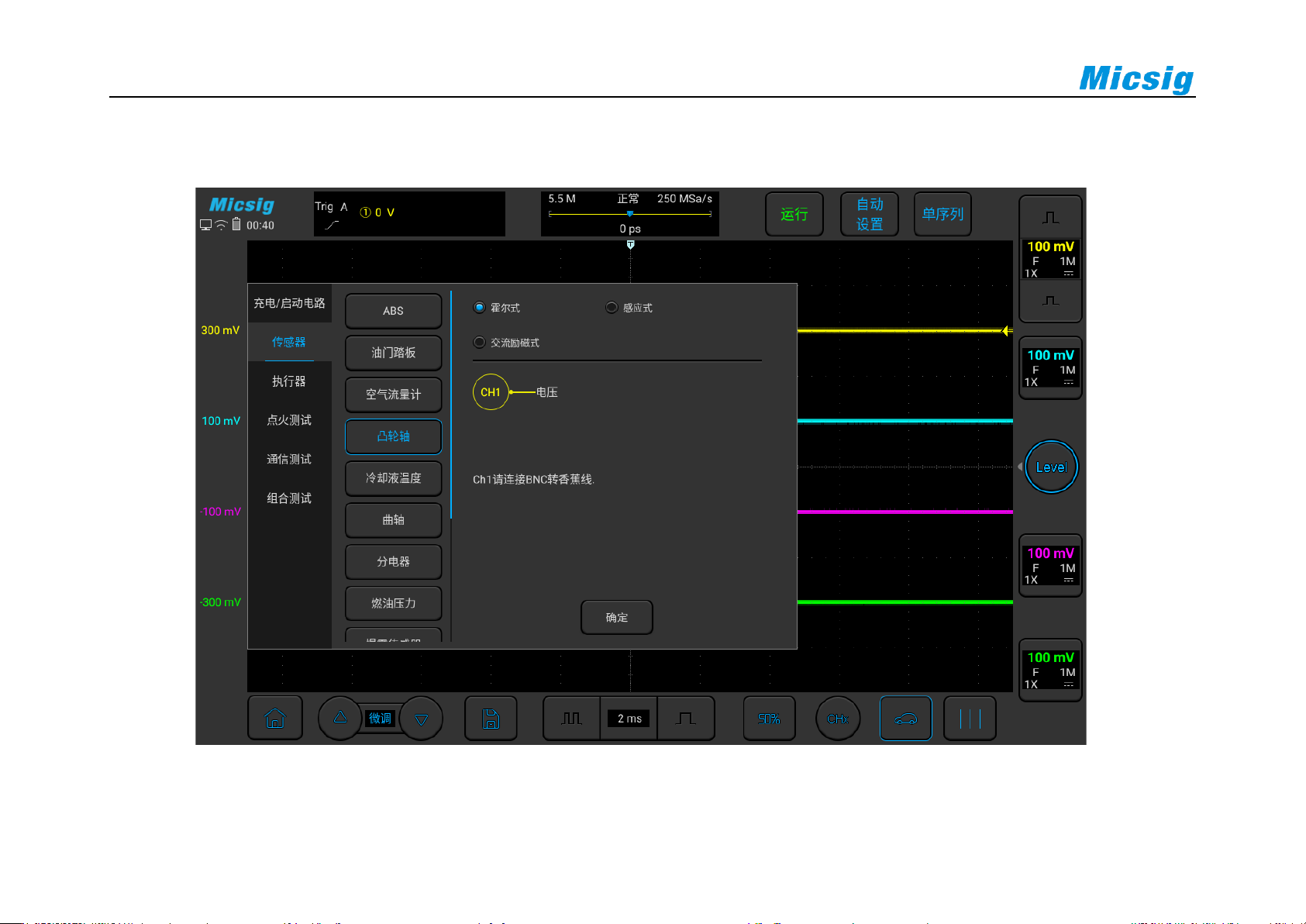Choose the 冷却液温度 sensor button
Screen dimensions: 1306x924
tap(394, 478)
